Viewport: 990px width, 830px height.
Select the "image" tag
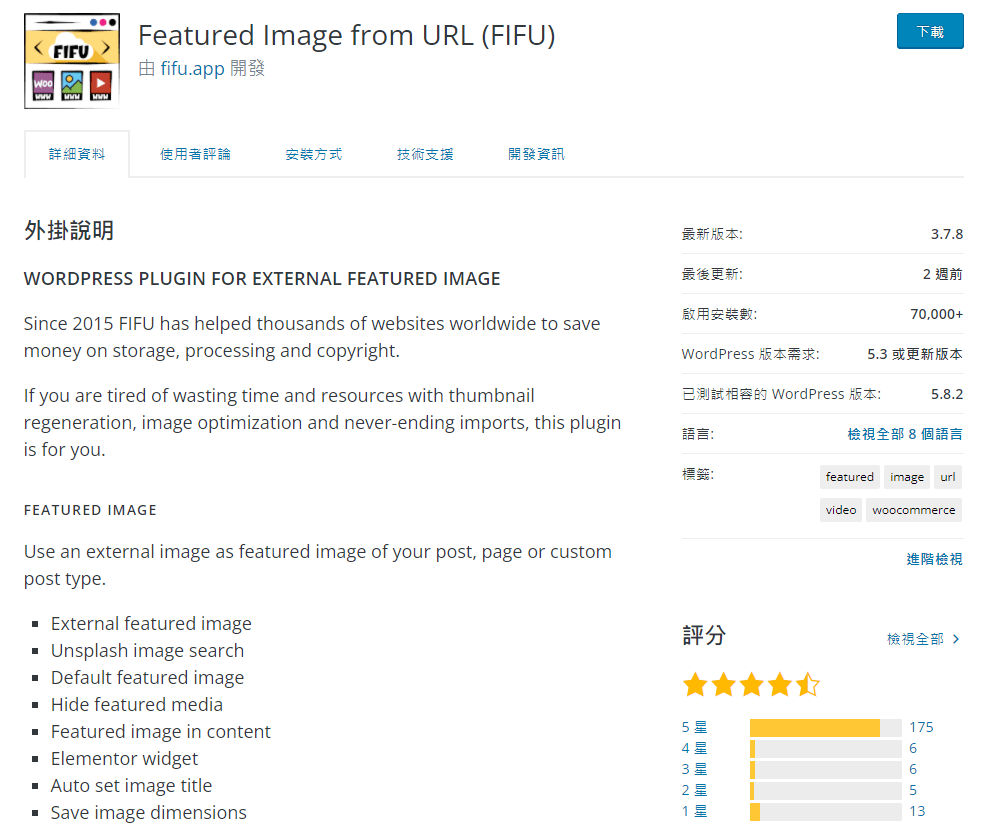pos(906,477)
